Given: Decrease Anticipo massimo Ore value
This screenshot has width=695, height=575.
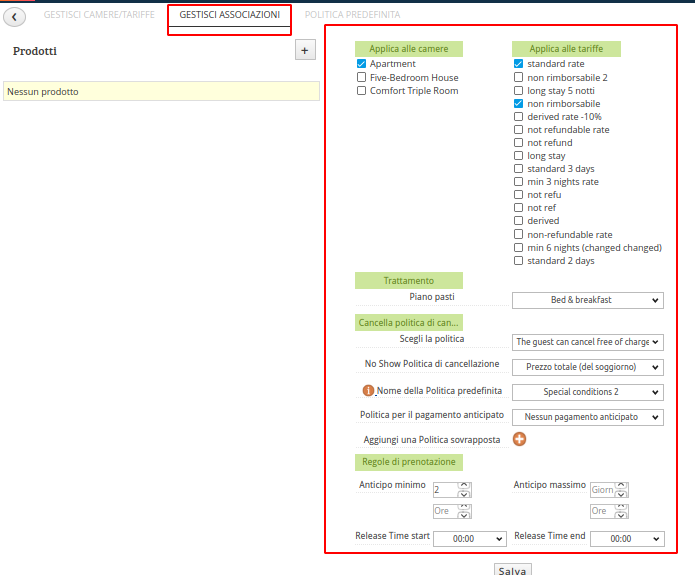Looking at the screenshot, I should [x=621, y=515].
